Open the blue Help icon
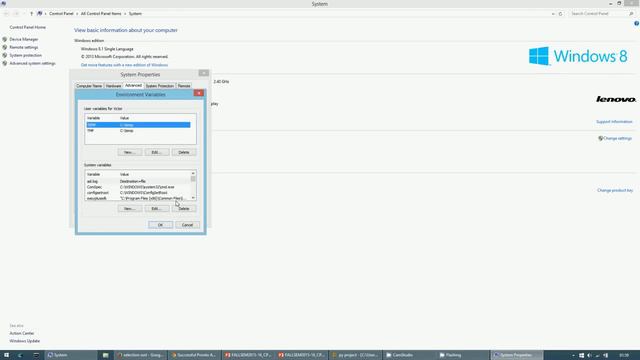Screen dimensions: 640x360 pyautogui.click(x=636, y=24)
